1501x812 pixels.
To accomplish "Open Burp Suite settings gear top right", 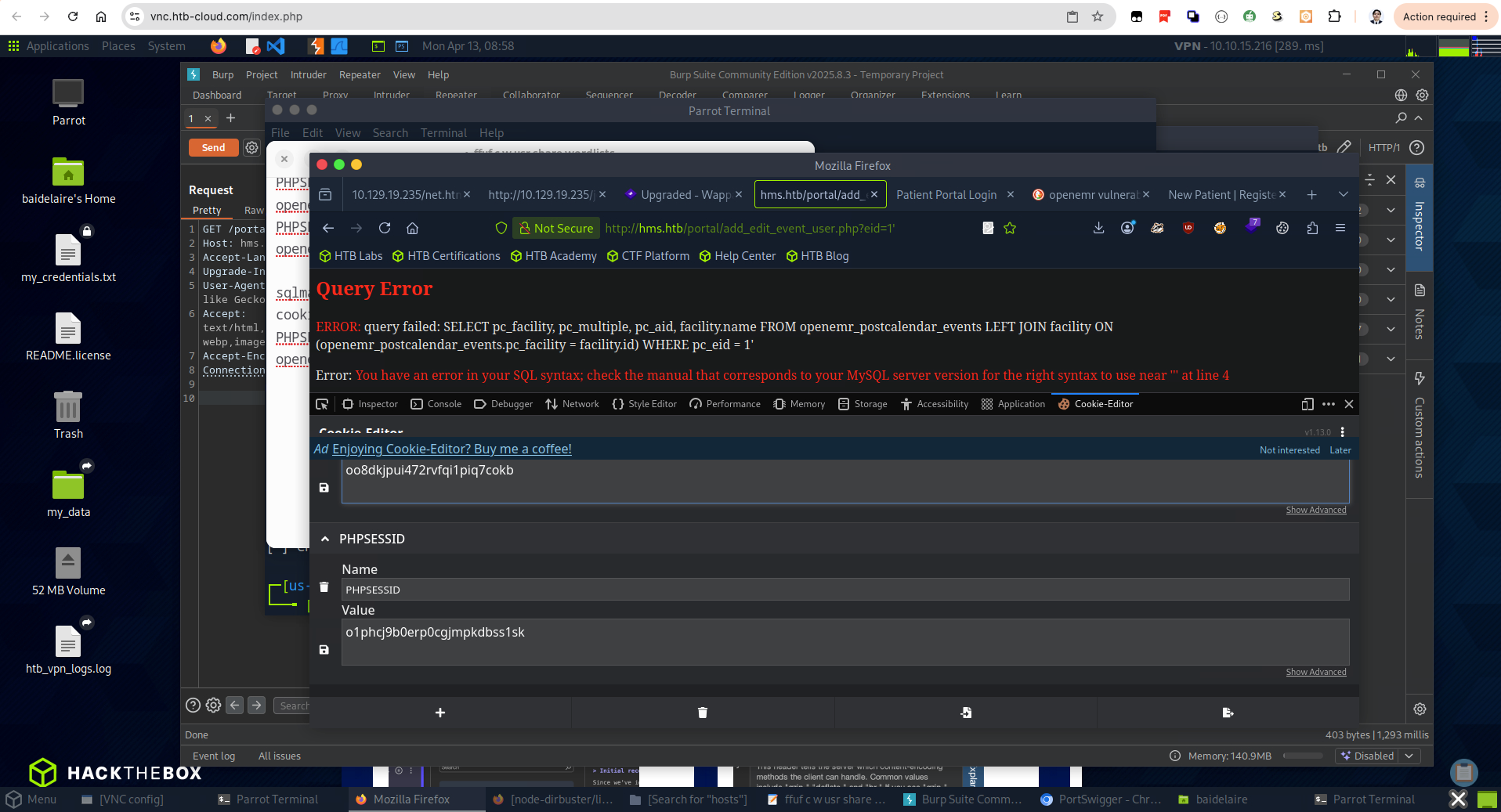I will [x=1422, y=95].
